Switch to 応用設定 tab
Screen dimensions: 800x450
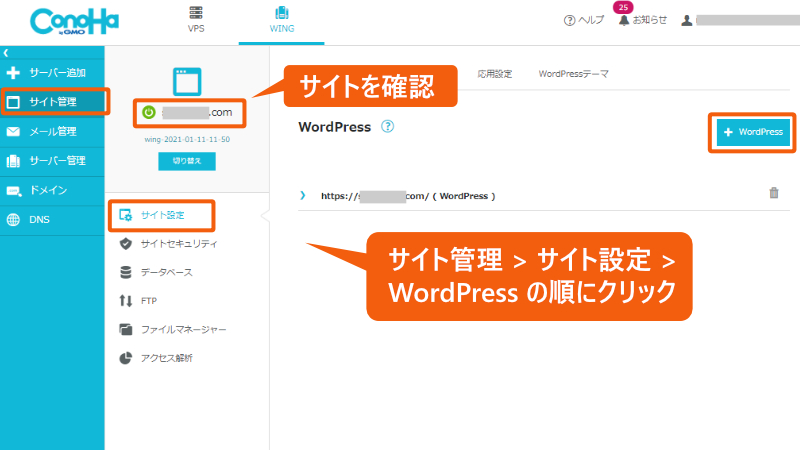tap(494, 74)
